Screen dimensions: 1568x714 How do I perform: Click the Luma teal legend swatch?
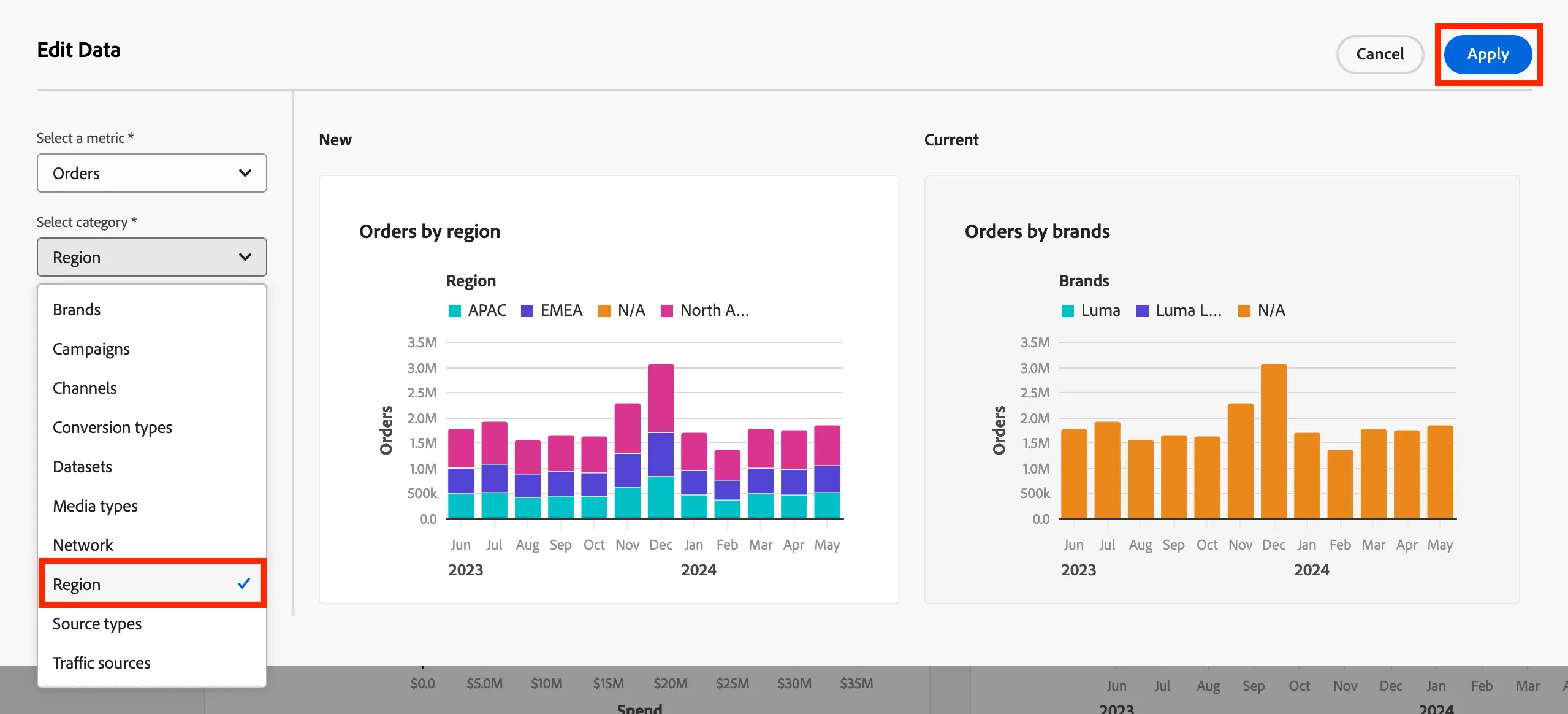tap(1068, 311)
